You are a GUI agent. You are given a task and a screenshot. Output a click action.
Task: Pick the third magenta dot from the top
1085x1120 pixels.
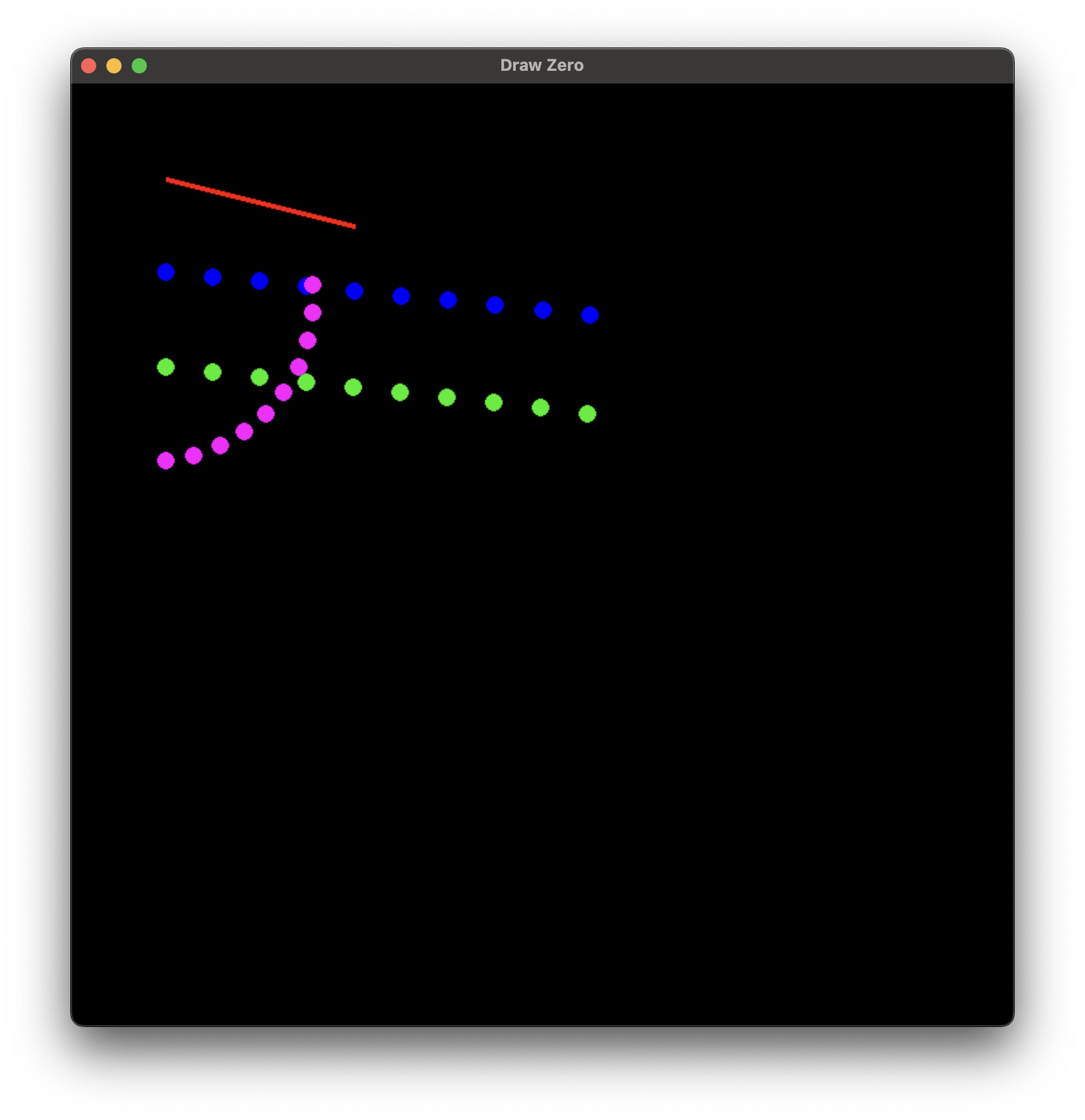[x=308, y=340]
